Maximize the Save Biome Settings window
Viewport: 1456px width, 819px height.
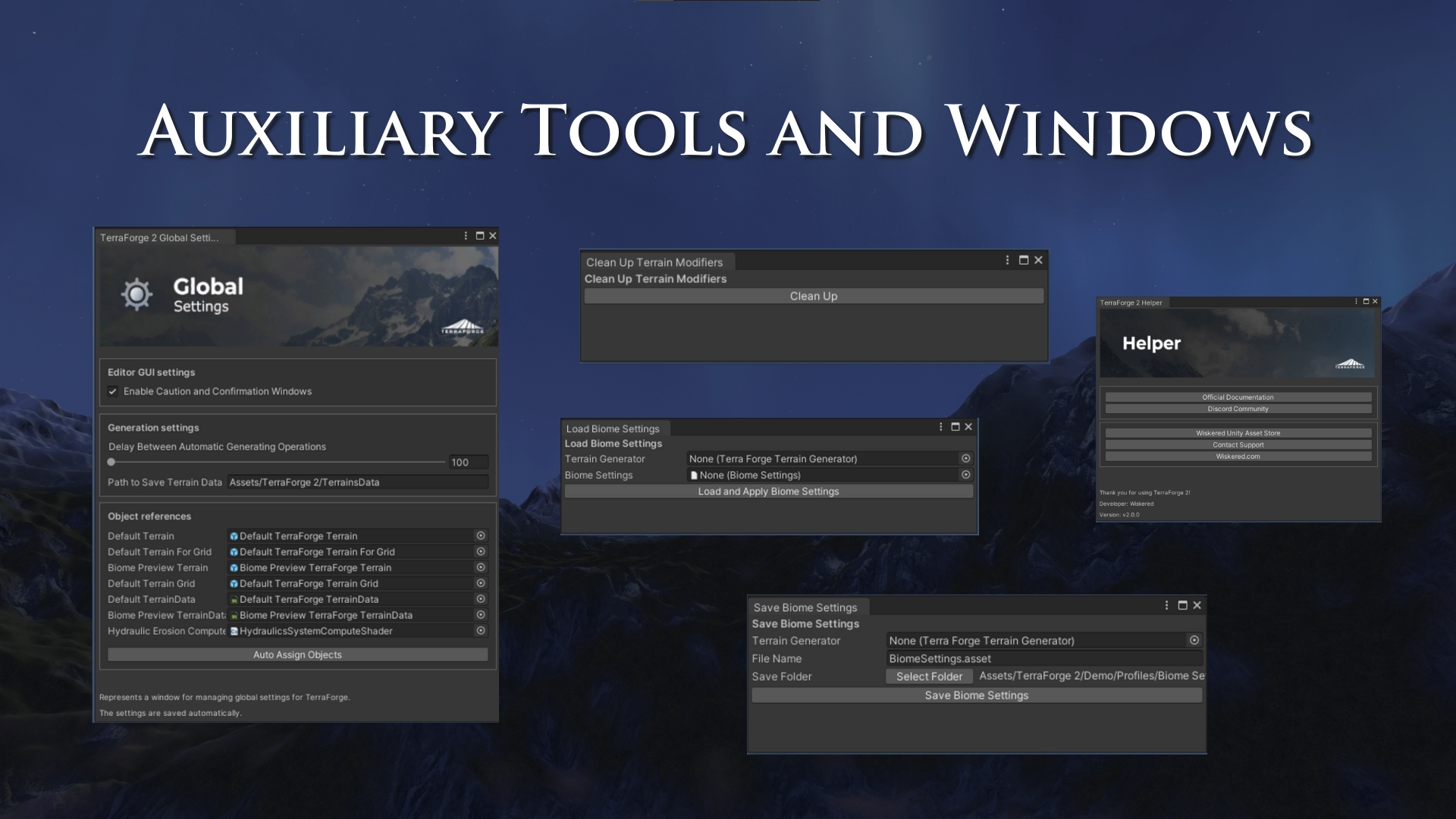coord(1182,605)
